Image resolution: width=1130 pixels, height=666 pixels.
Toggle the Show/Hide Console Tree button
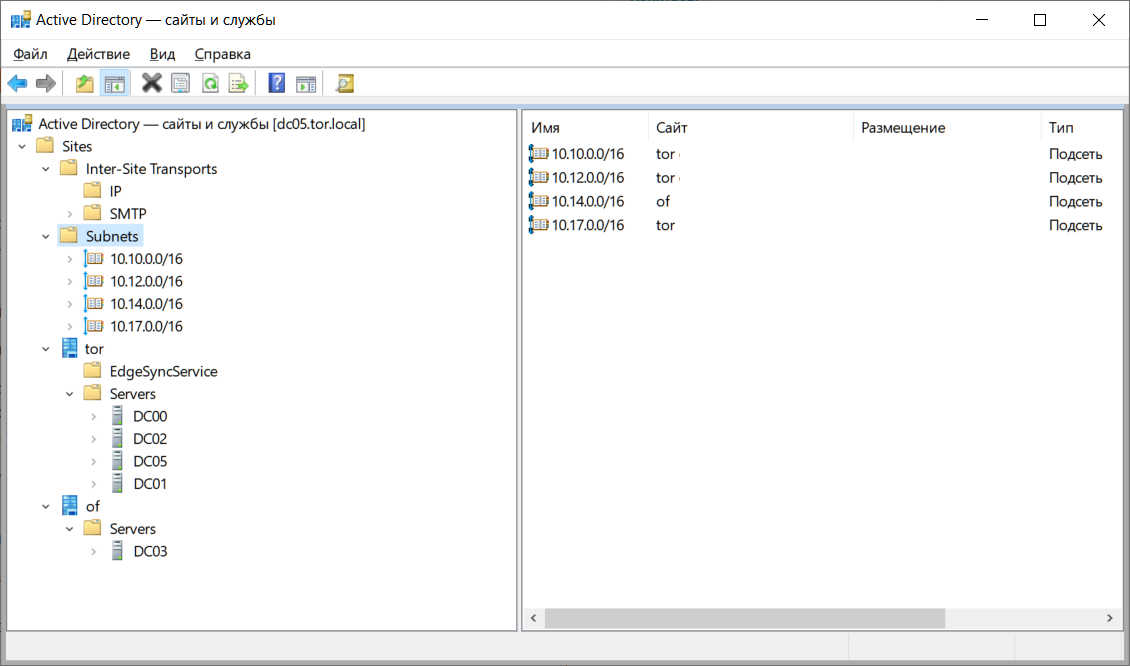click(114, 84)
